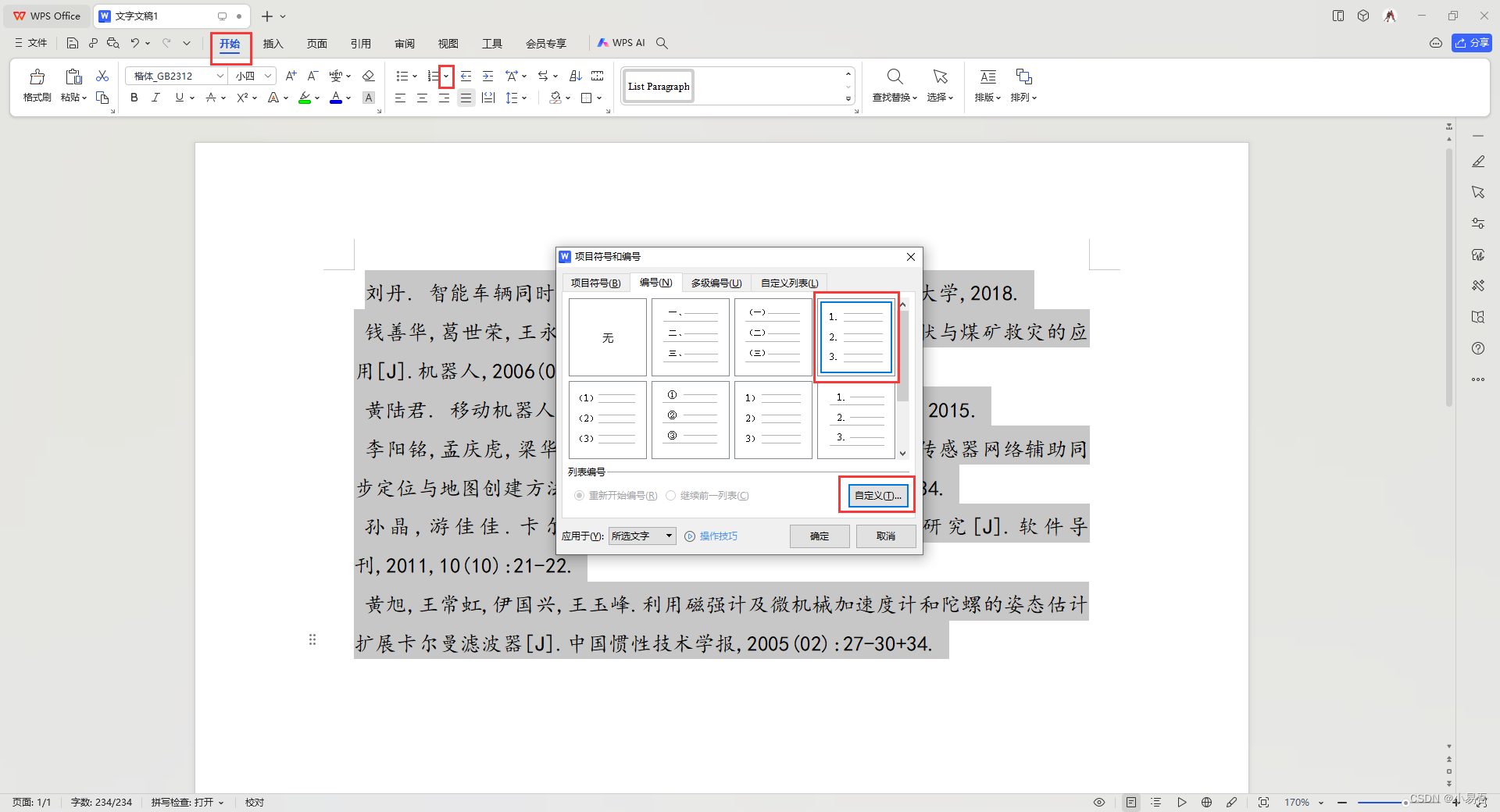Screen dimensions: 1500x812
Task: Click the sort icon in paragraph group
Action: point(576,76)
